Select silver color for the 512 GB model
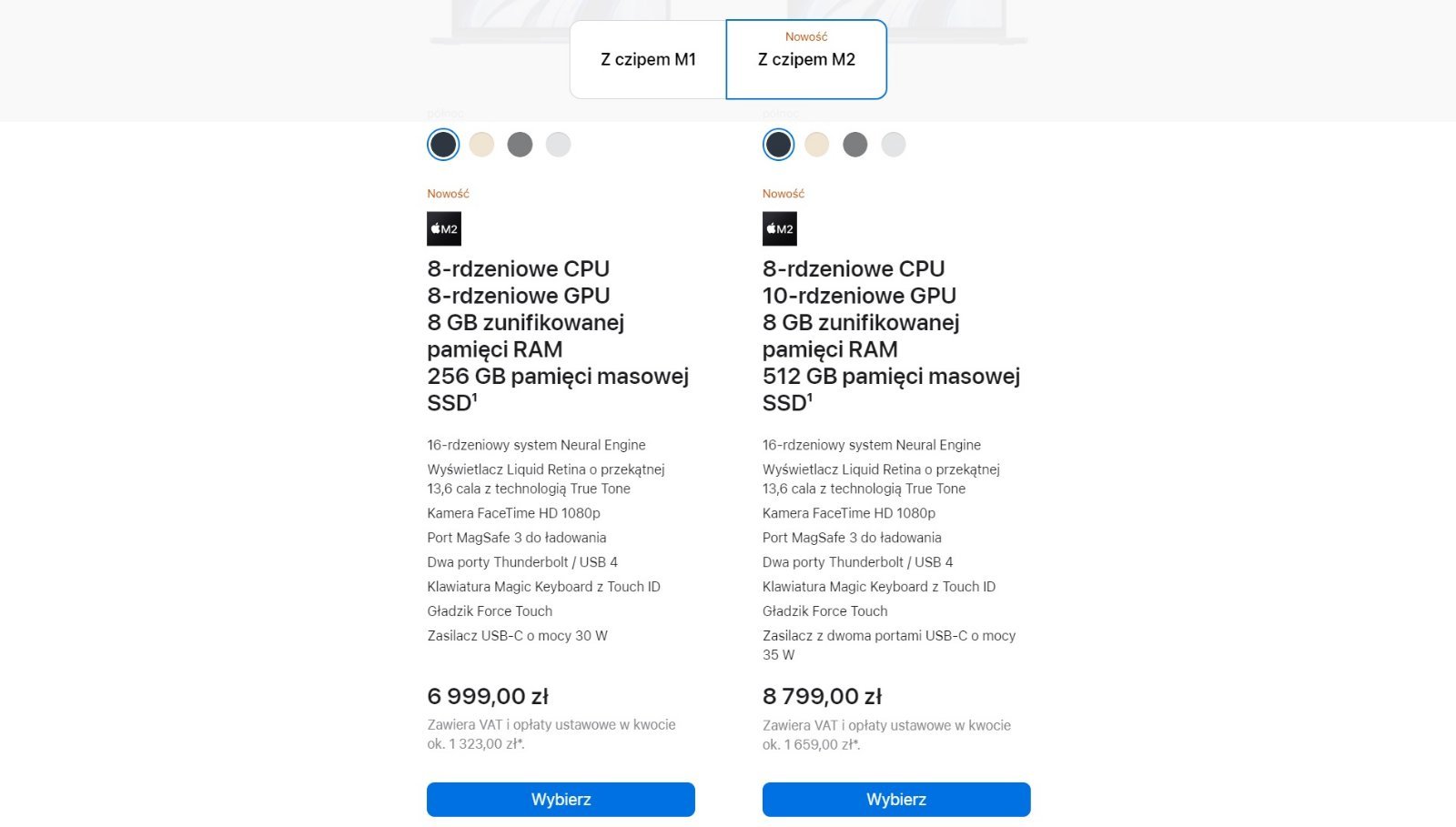 pyautogui.click(x=893, y=145)
